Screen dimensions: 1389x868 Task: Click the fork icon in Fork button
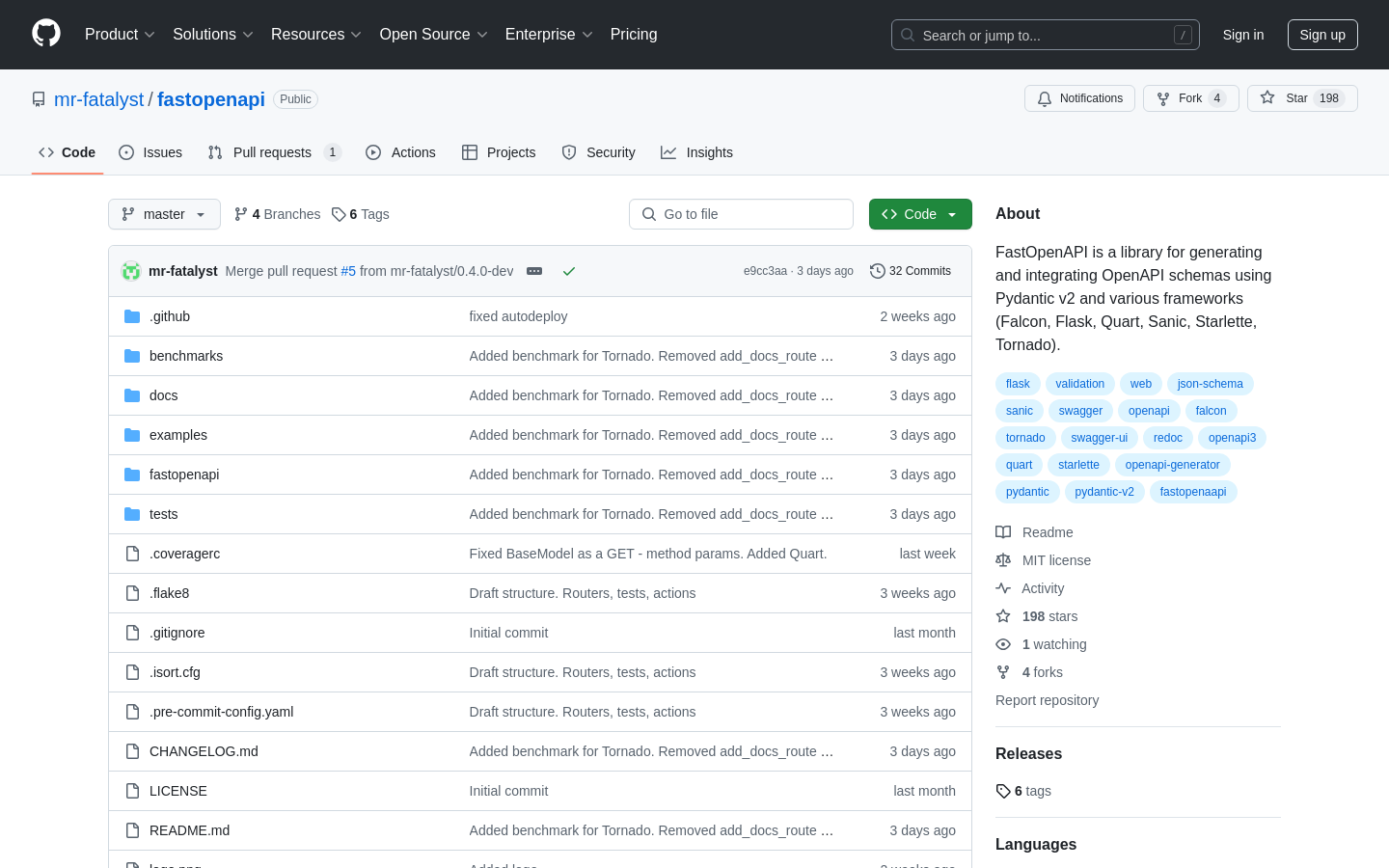point(1163,98)
